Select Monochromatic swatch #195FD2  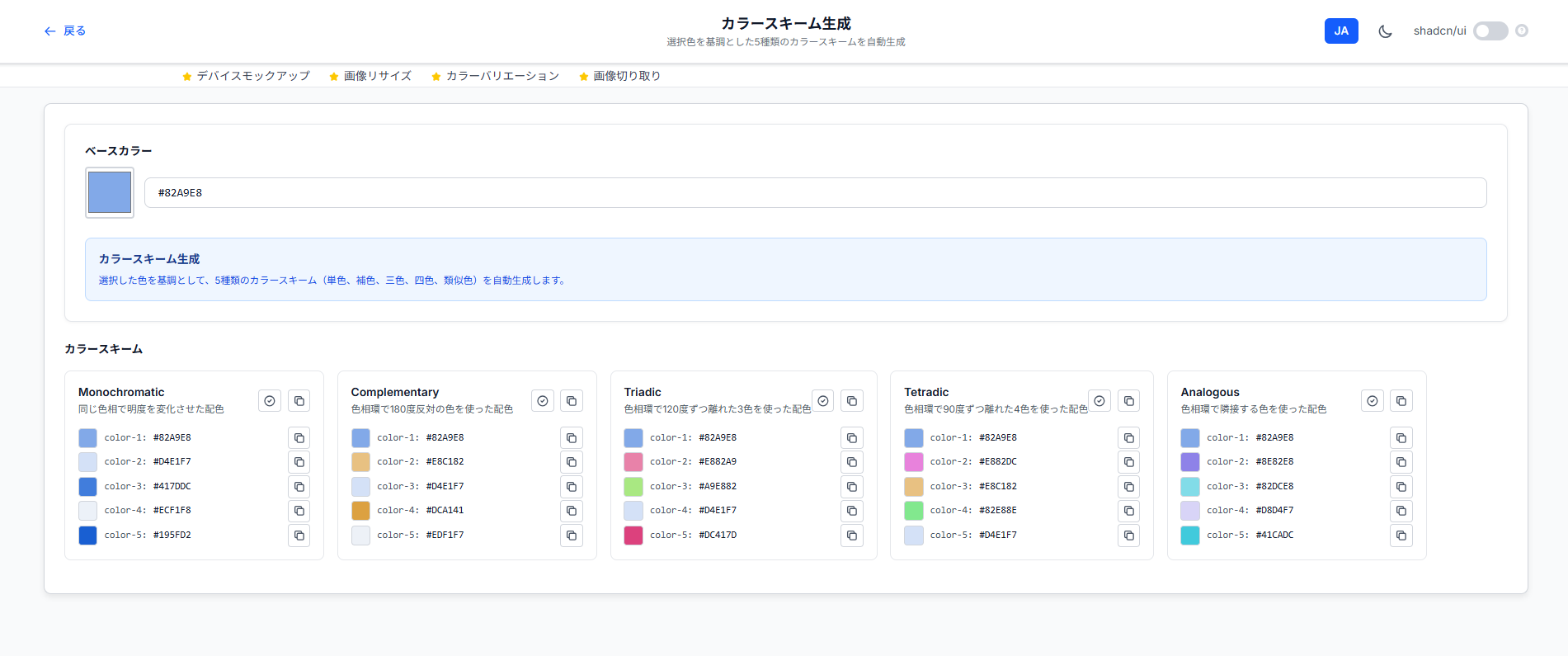[x=87, y=536]
